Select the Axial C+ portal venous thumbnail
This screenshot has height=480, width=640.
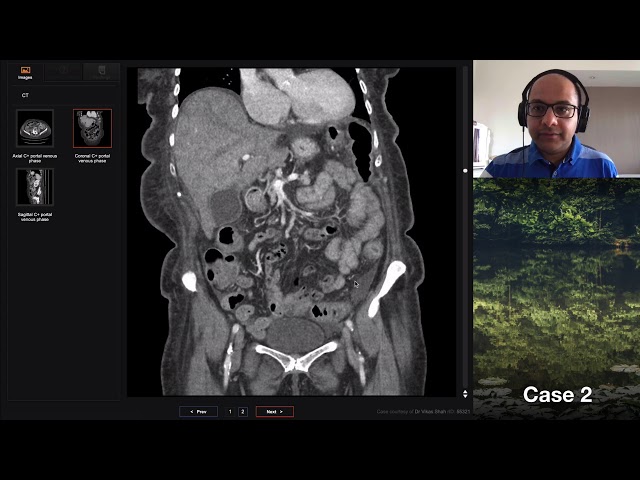click(35, 128)
